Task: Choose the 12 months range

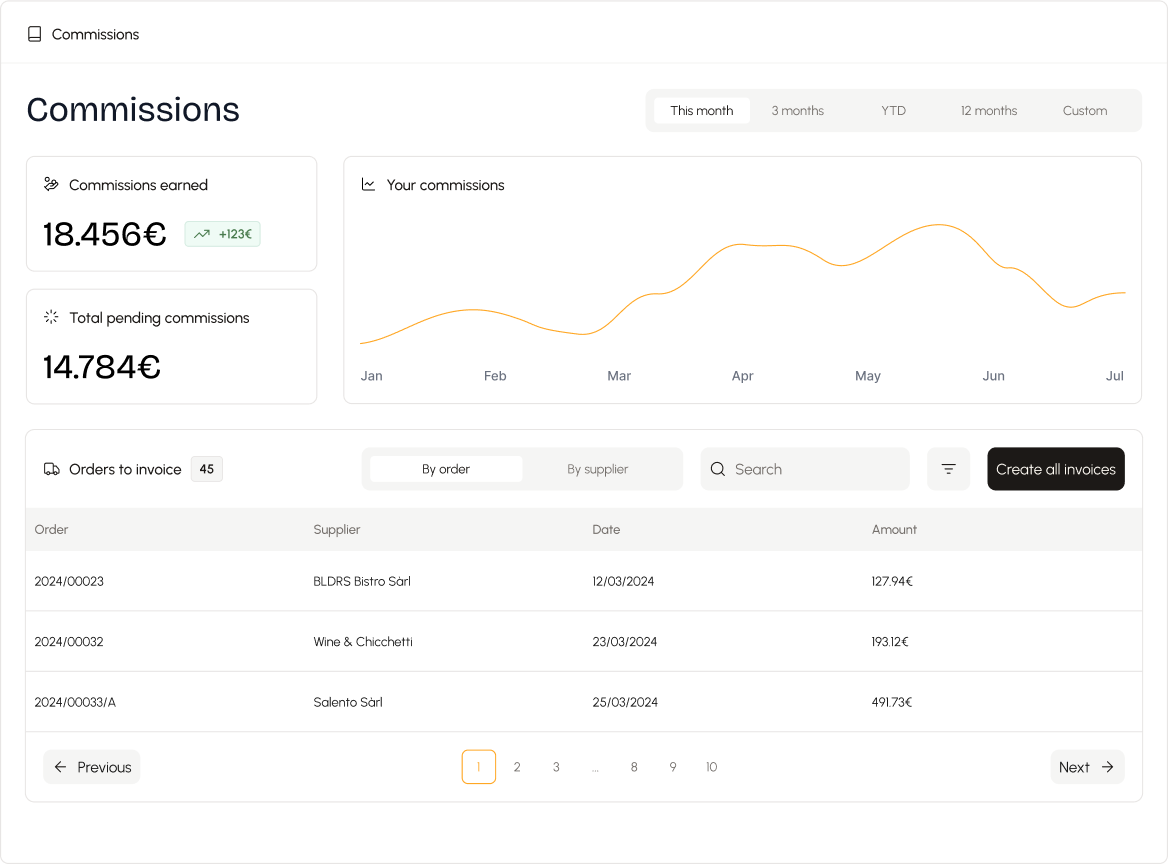Action: tap(988, 111)
